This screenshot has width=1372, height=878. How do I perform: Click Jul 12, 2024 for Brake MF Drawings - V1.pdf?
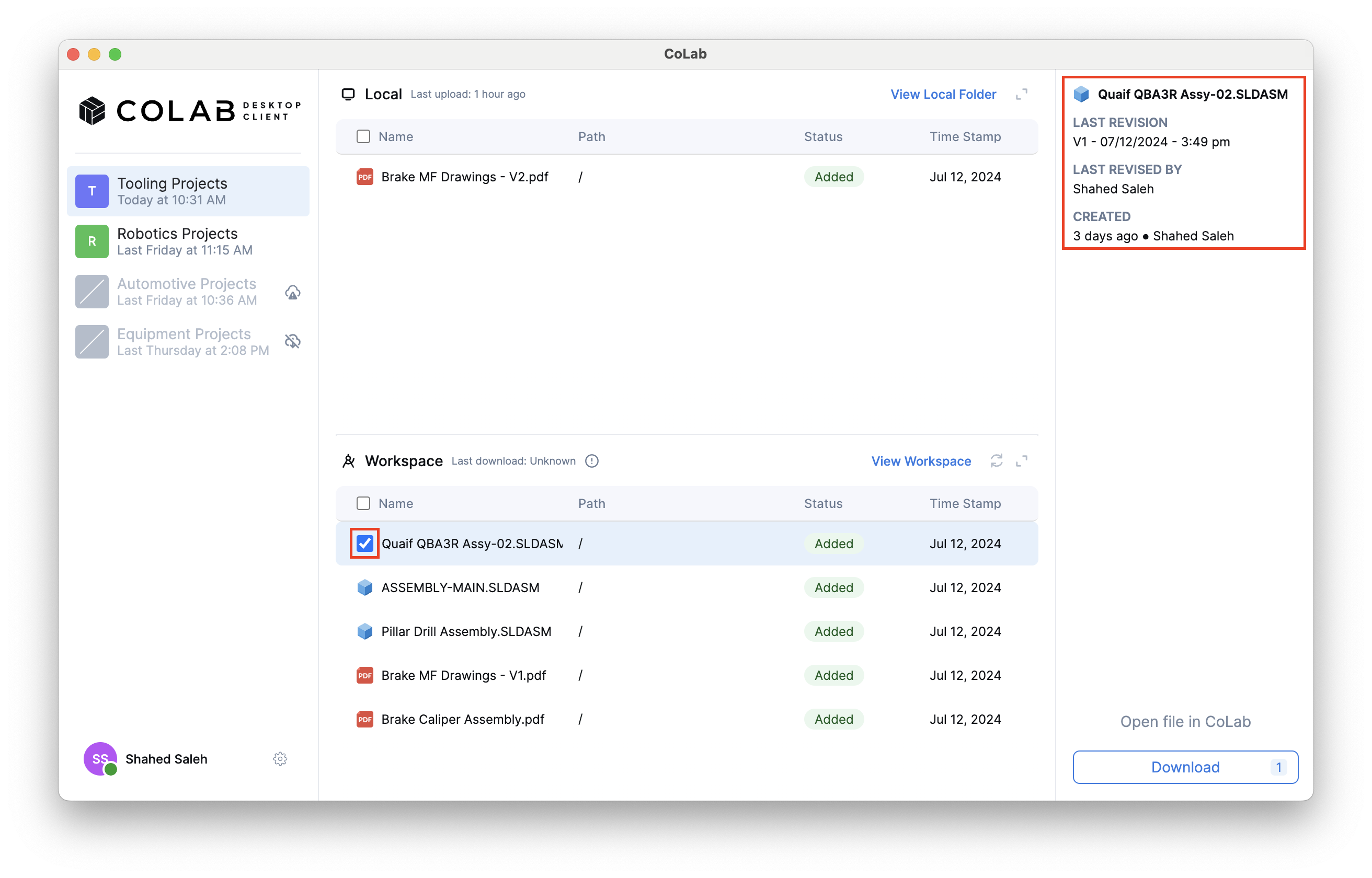(x=965, y=675)
